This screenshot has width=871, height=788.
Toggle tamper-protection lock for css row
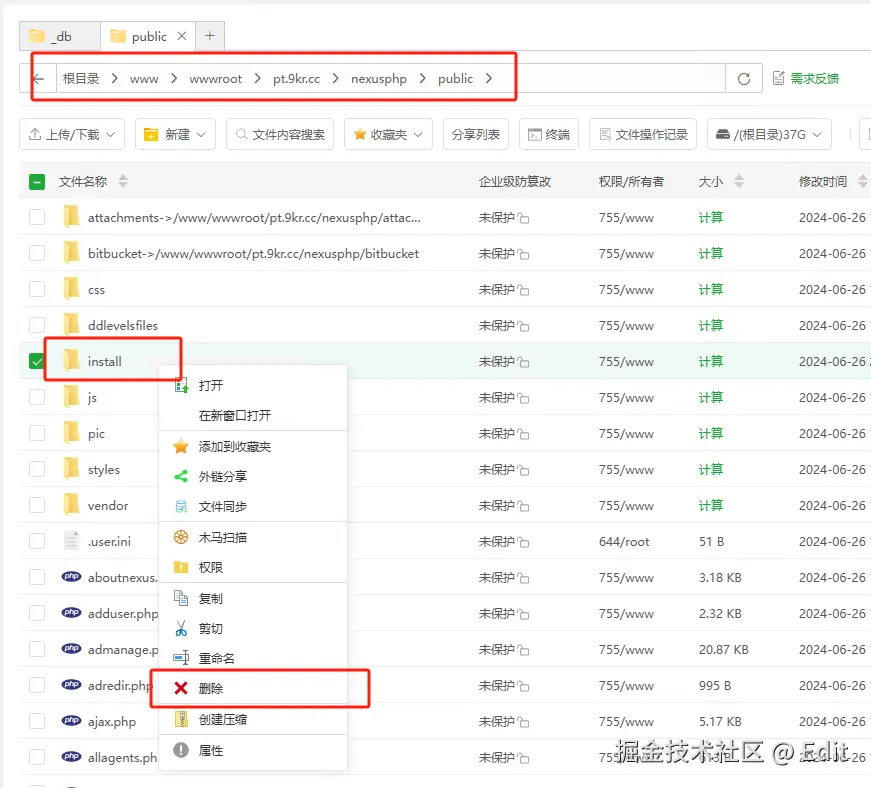pos(523,290)
